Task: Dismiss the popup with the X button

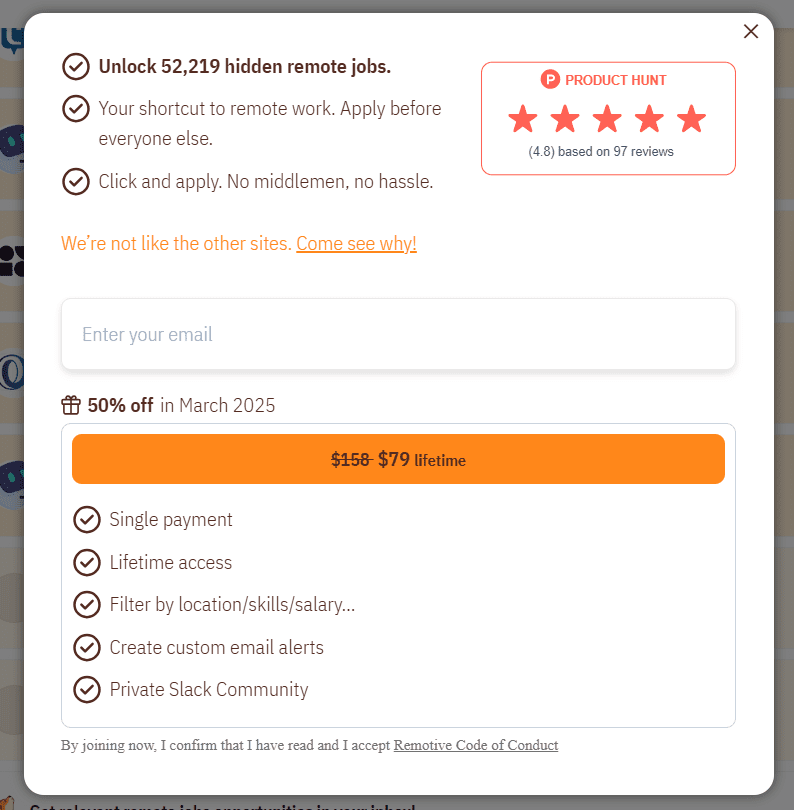Action: click(751, 31)
